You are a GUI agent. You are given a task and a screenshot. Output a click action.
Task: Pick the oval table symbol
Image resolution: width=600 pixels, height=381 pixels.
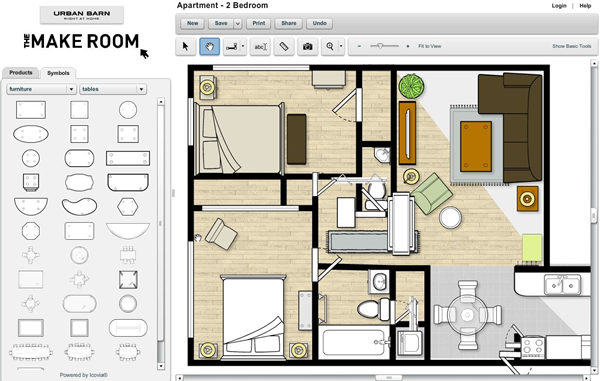(x=31, y=134)
